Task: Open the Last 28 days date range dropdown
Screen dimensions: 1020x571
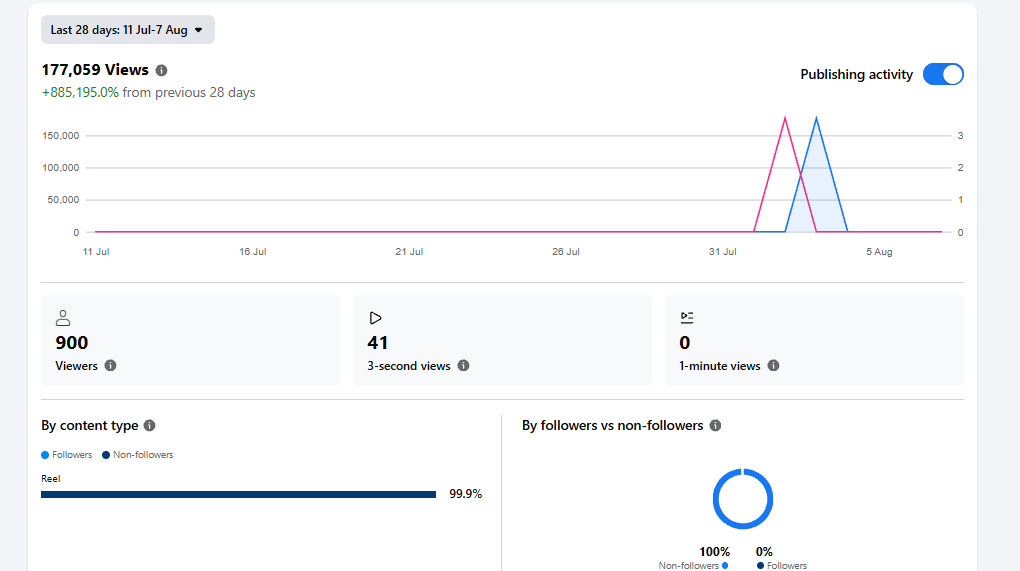Action: pos(128,30)
